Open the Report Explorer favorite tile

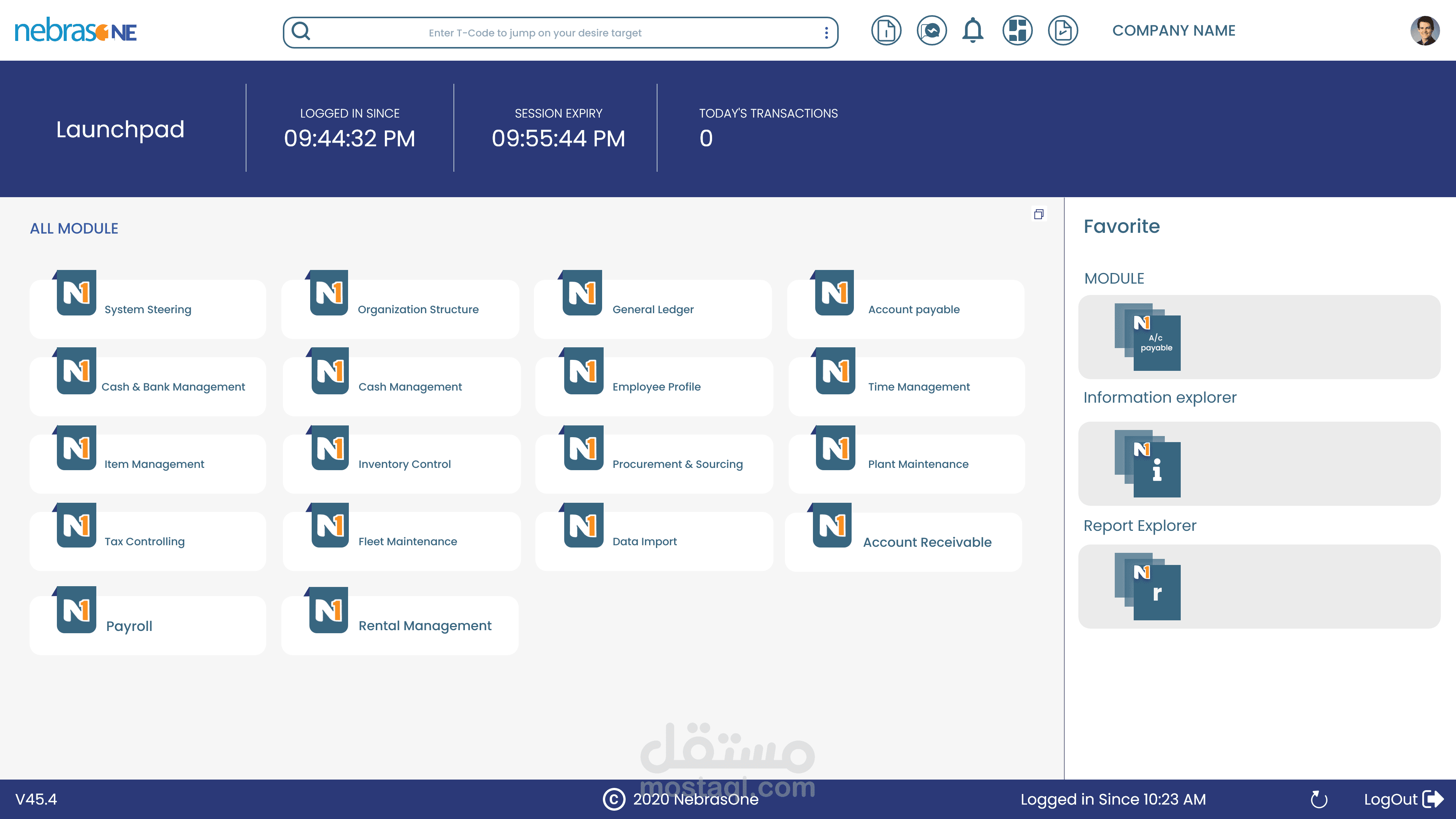[x=1147, y=586]
